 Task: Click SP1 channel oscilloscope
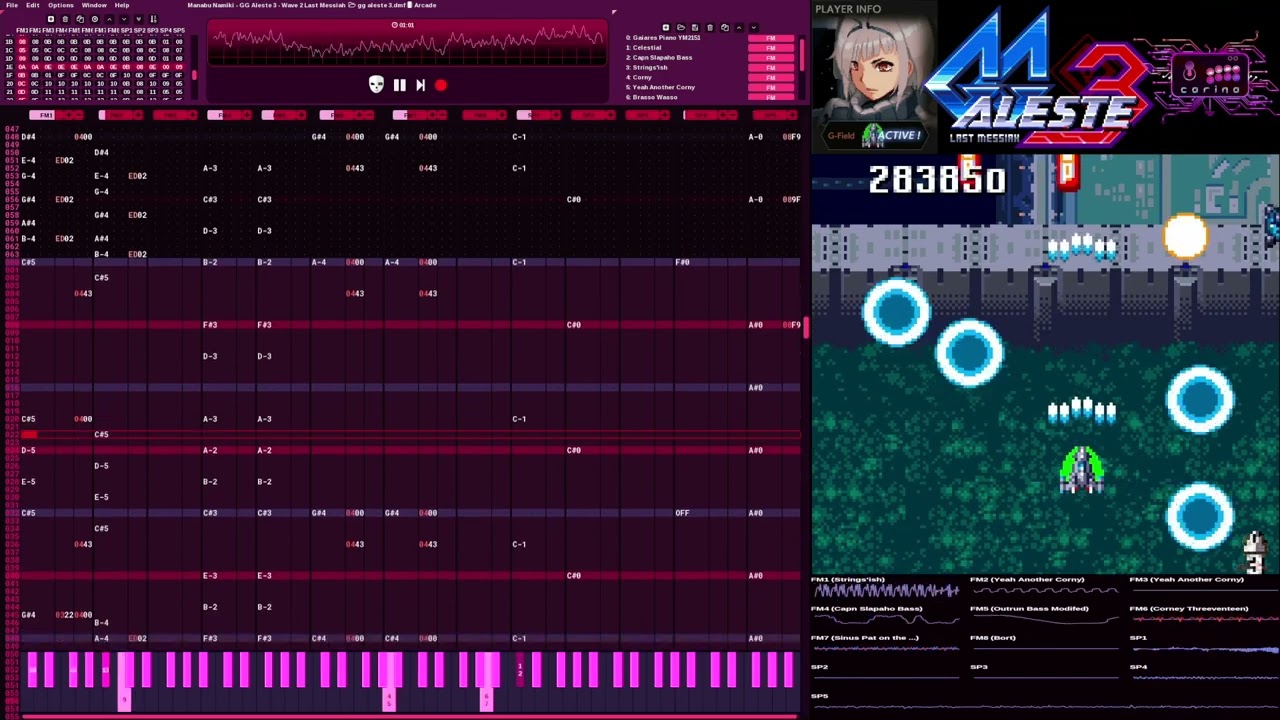(x=1205, y=648)
